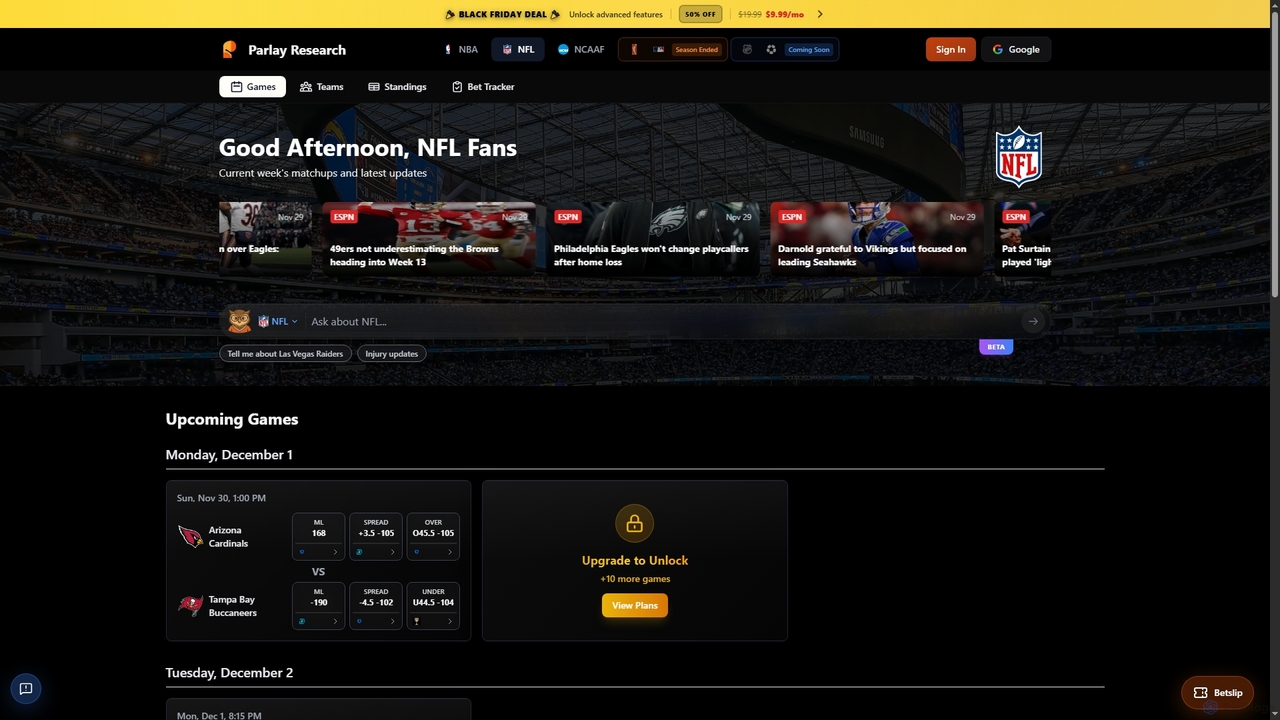Click the Tampa Bay Buccaneers team logo
1280x720 pixels.
[190, 606]
